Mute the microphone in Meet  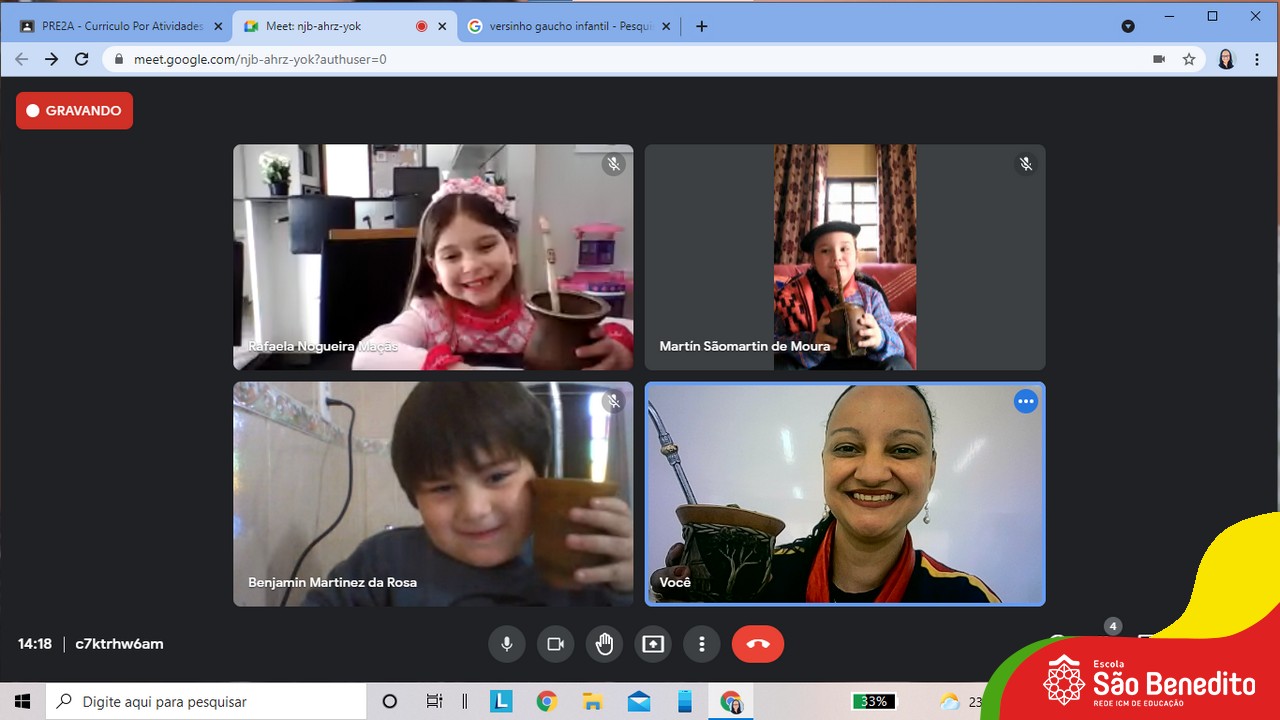pyautogui.click(x=507, y=644)
